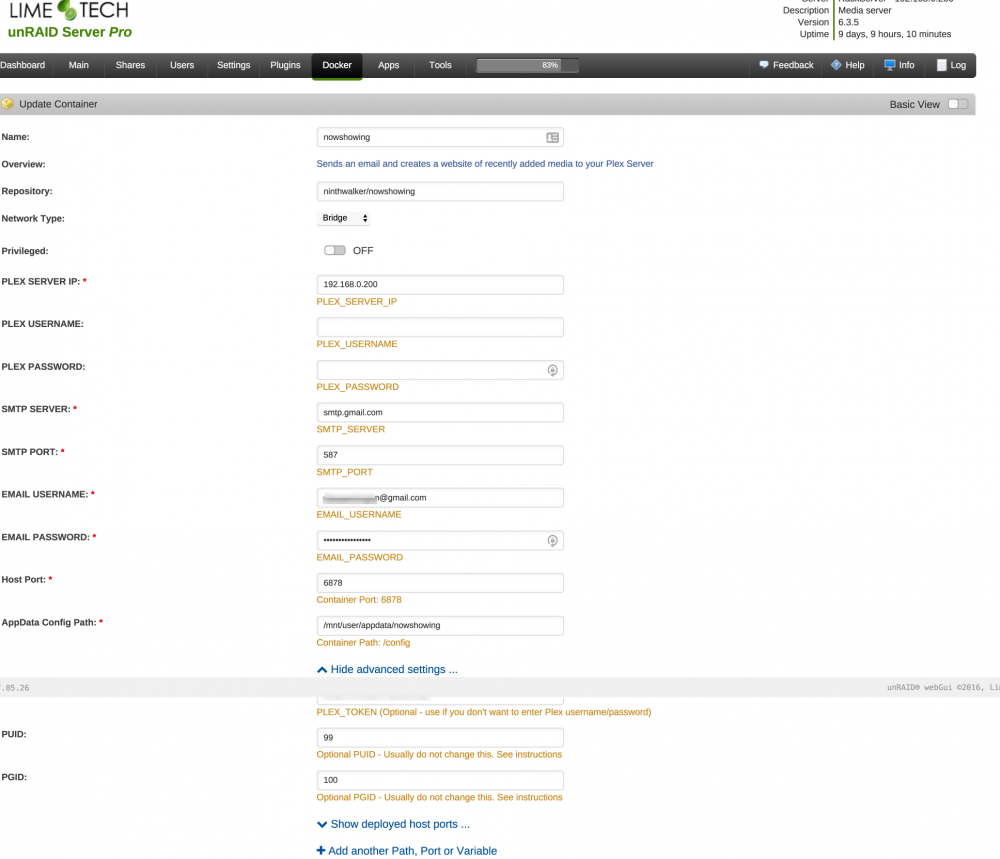Go to the Users tab

coord(182,65)
